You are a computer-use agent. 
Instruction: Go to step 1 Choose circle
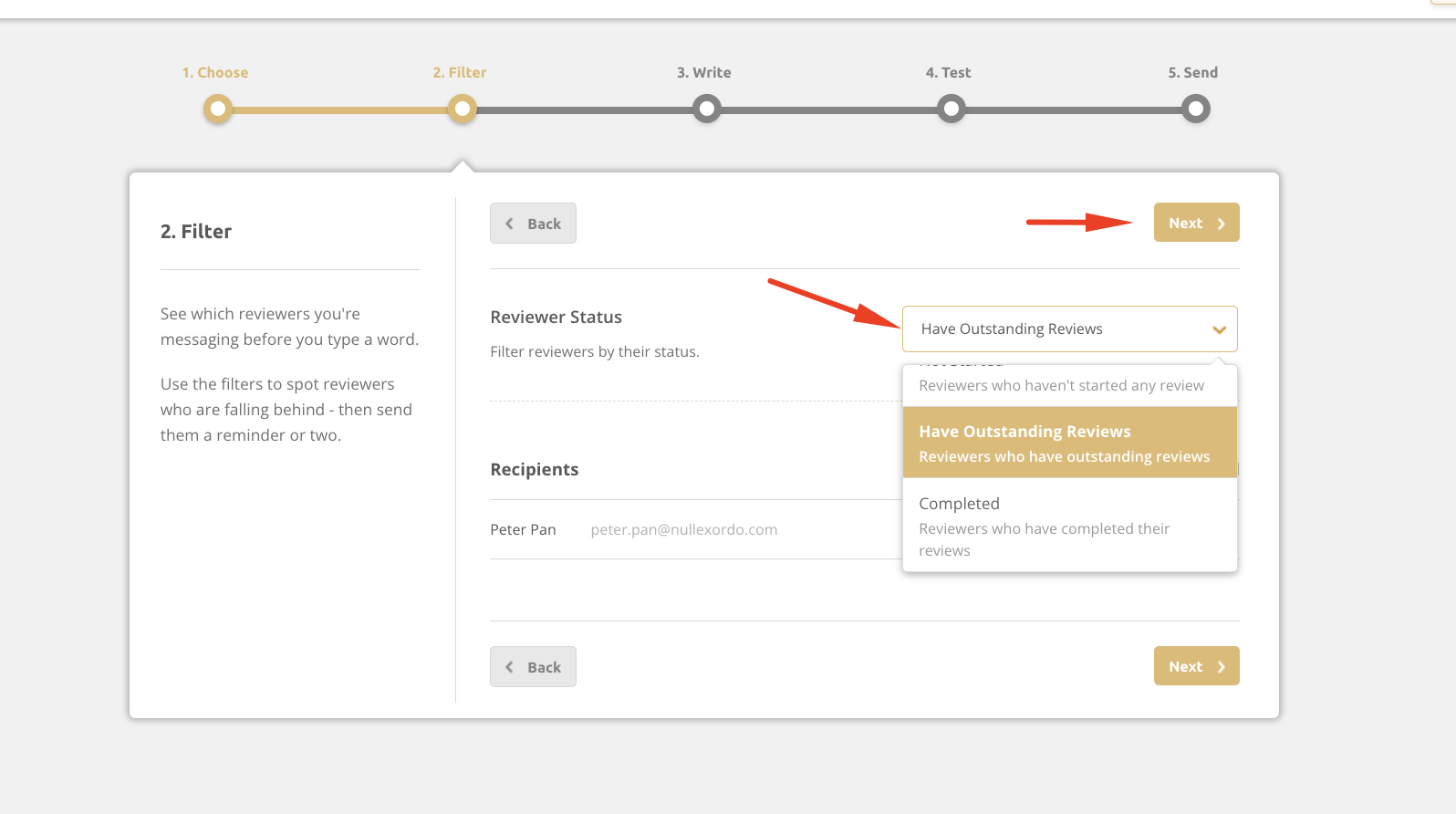click(x=217, y=110)
